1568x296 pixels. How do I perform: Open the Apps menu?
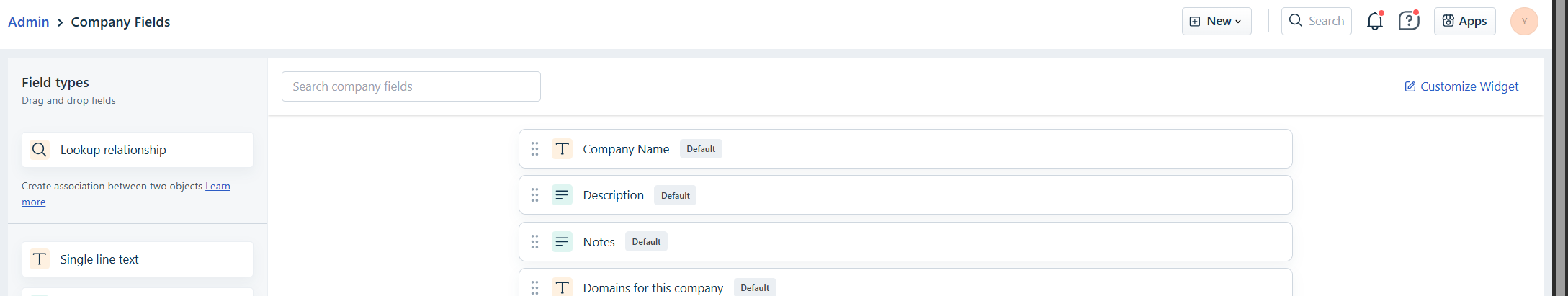point(1465,22)
